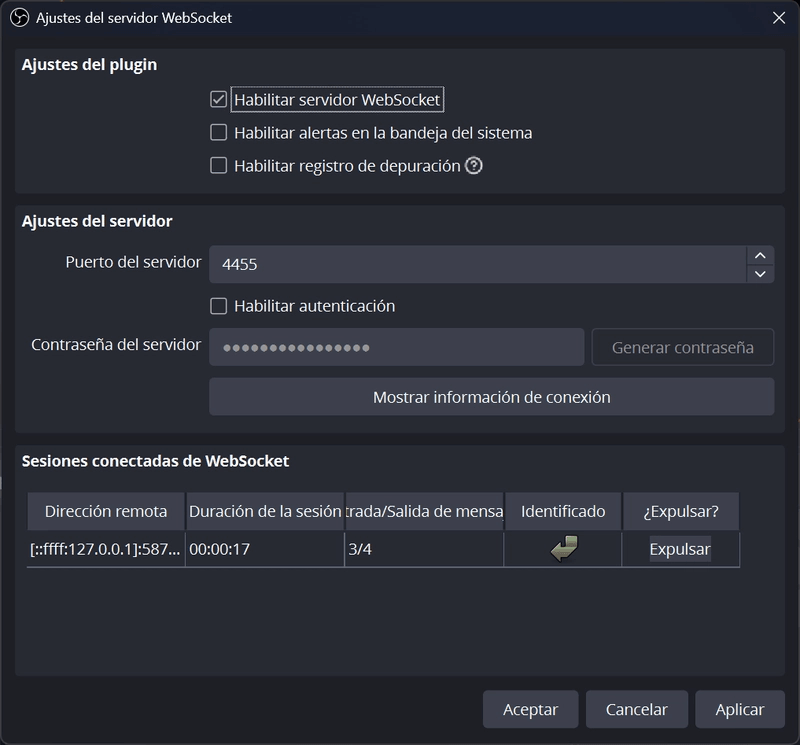Screen dimensions: 800x745
Task: Decrease server port with down arrow
Action: click(760, 274)
